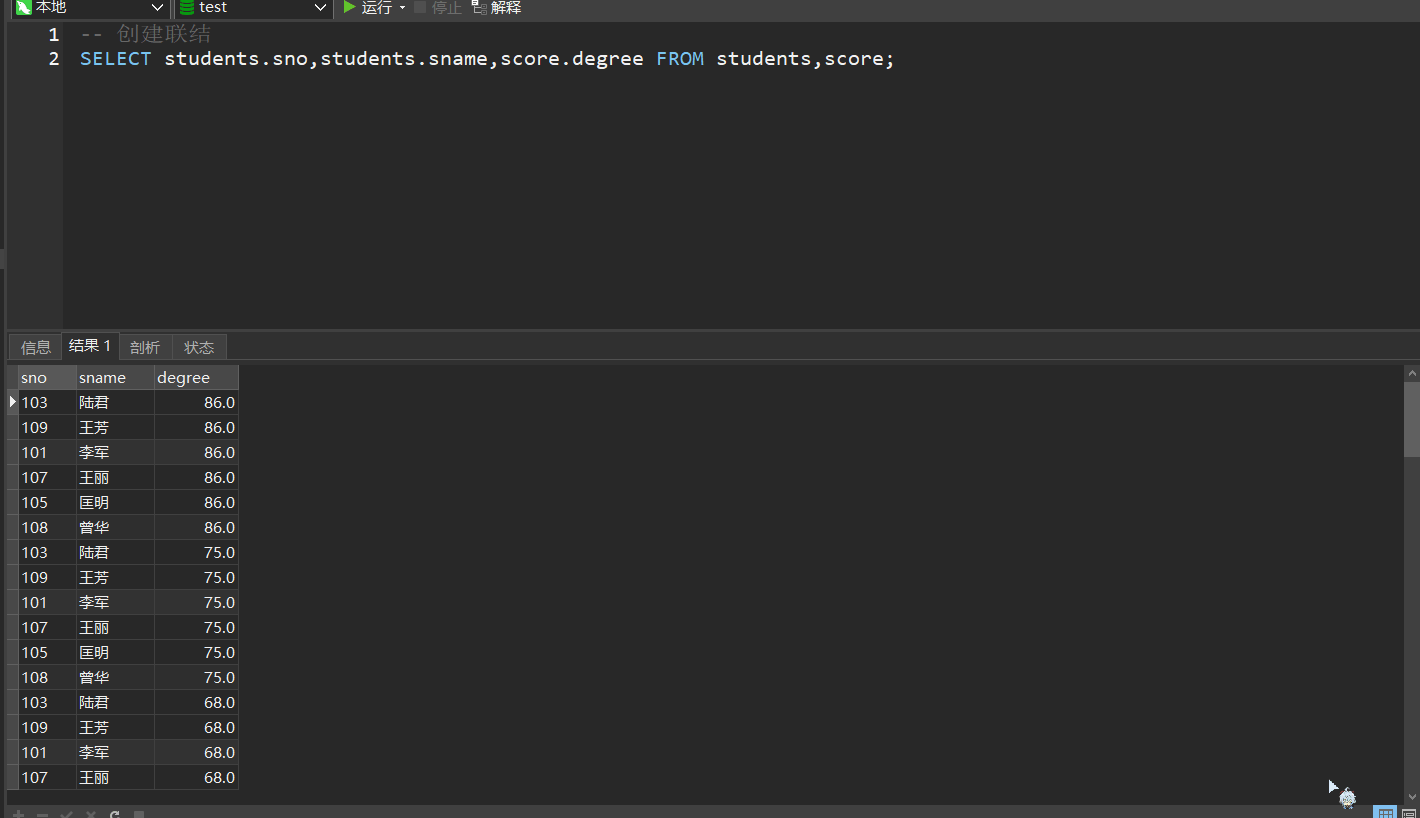Image resolution: width=1420 pixels, height=818 pixels.
Task: Place cursor in the SELECT statement line
Action: [x=487, y=59]
